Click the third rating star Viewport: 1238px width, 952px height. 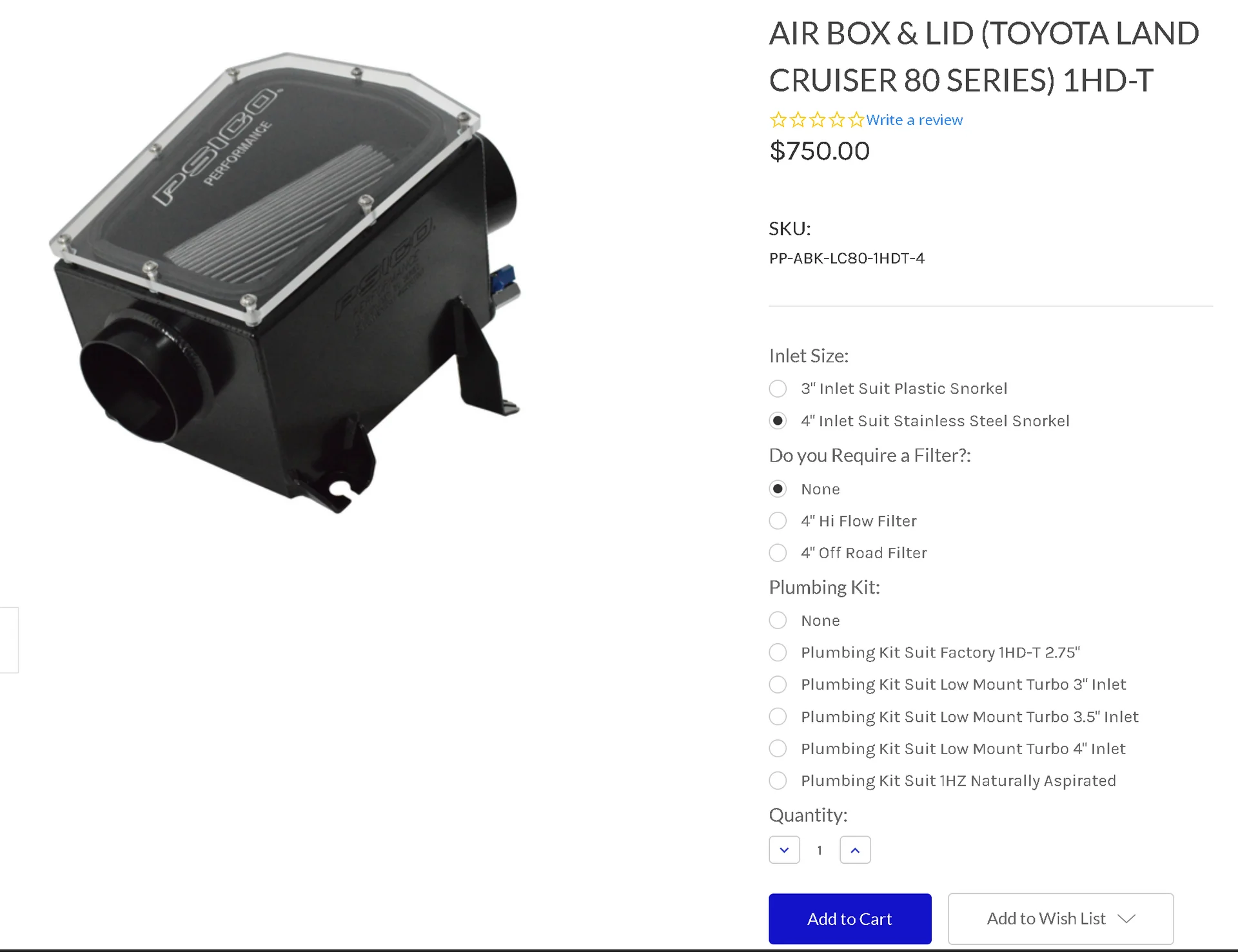pyautogui.click(x=818, y=120)
